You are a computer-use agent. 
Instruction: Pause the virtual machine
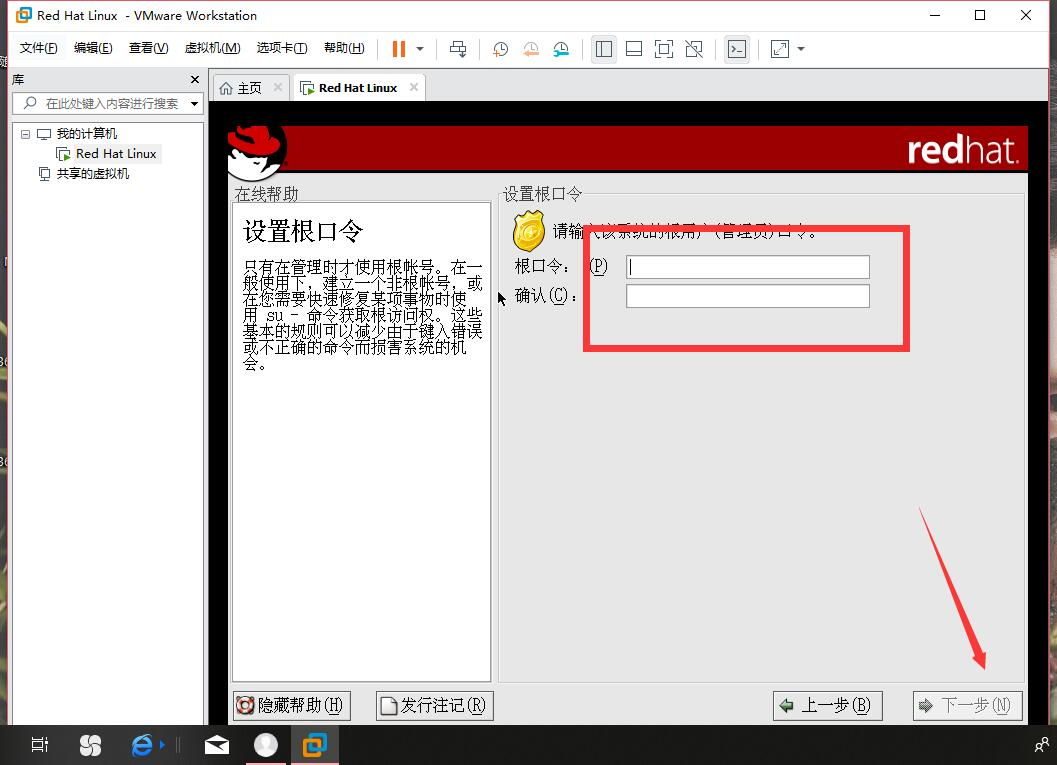point(398,49)
